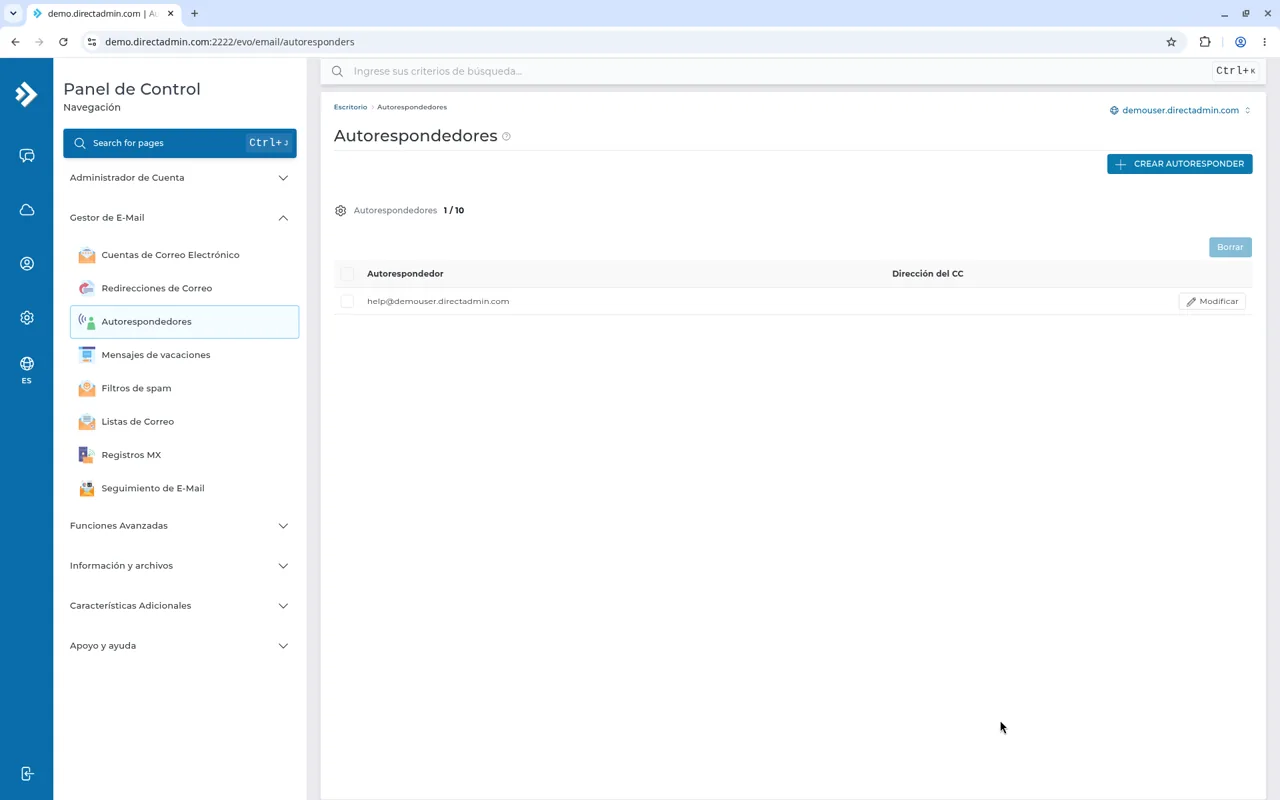
Task: Click the Filtros de spam icon
Action: tap(87, 388)
